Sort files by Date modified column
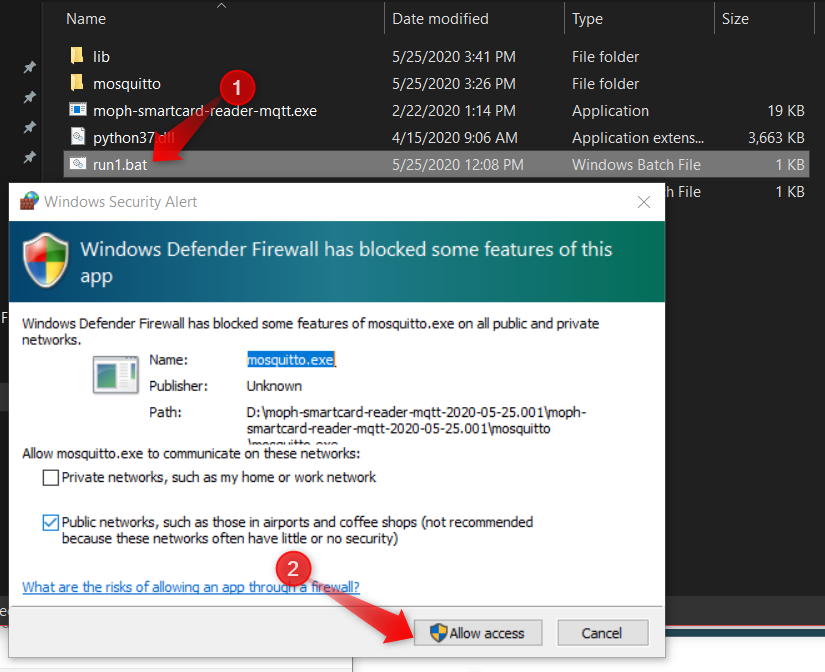 [x=440, y=19]
